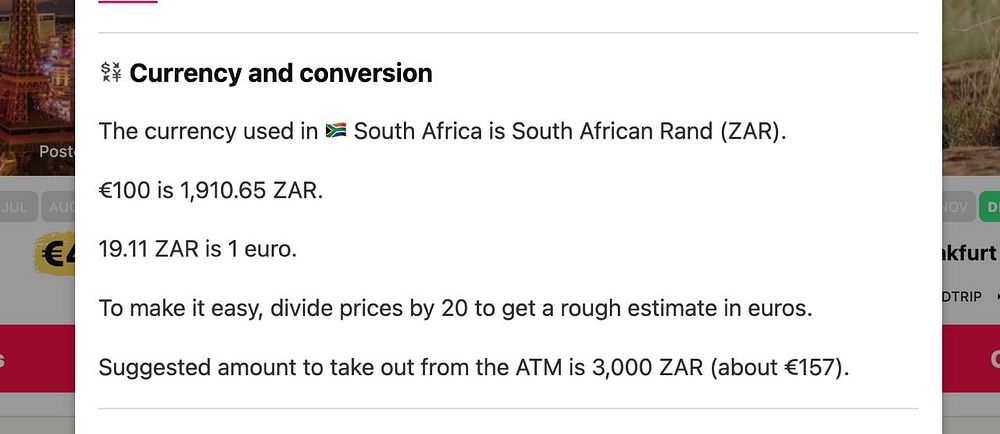Click the arrow icon beside ROUNDTRIP label
Image resolution: width=1000 pixels, height=434 pixels.
click(996, 296)
